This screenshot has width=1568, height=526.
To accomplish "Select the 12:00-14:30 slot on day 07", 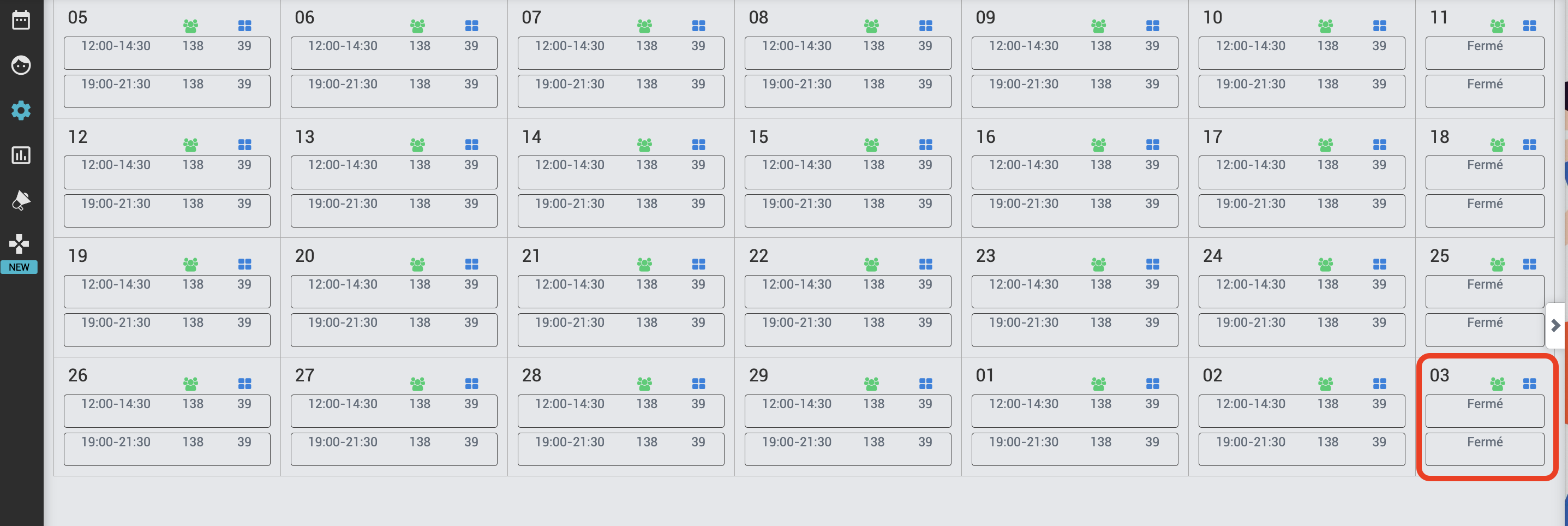I will (x=620, y=53).
